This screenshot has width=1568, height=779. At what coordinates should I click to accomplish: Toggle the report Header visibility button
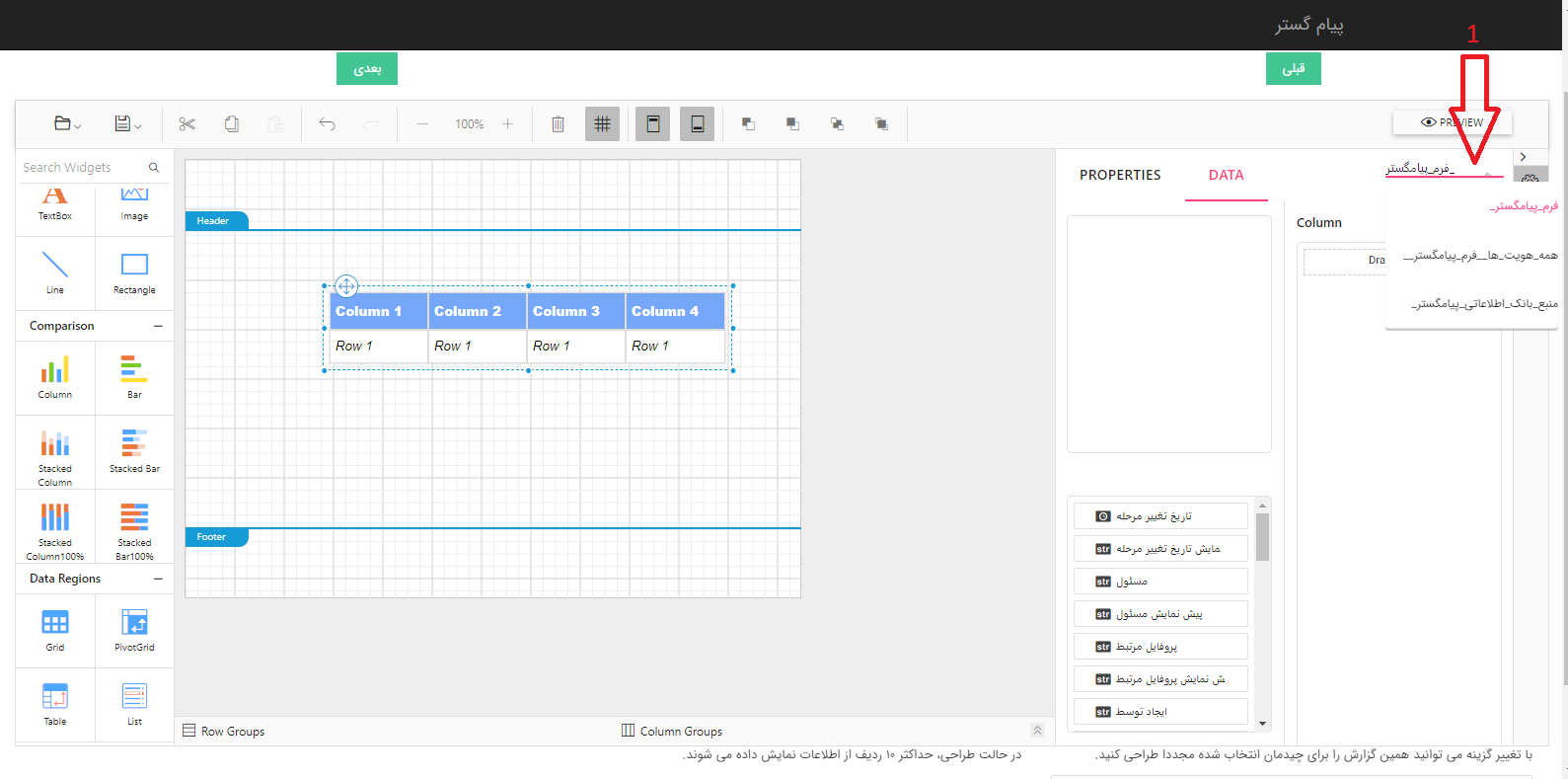(652, 124)
